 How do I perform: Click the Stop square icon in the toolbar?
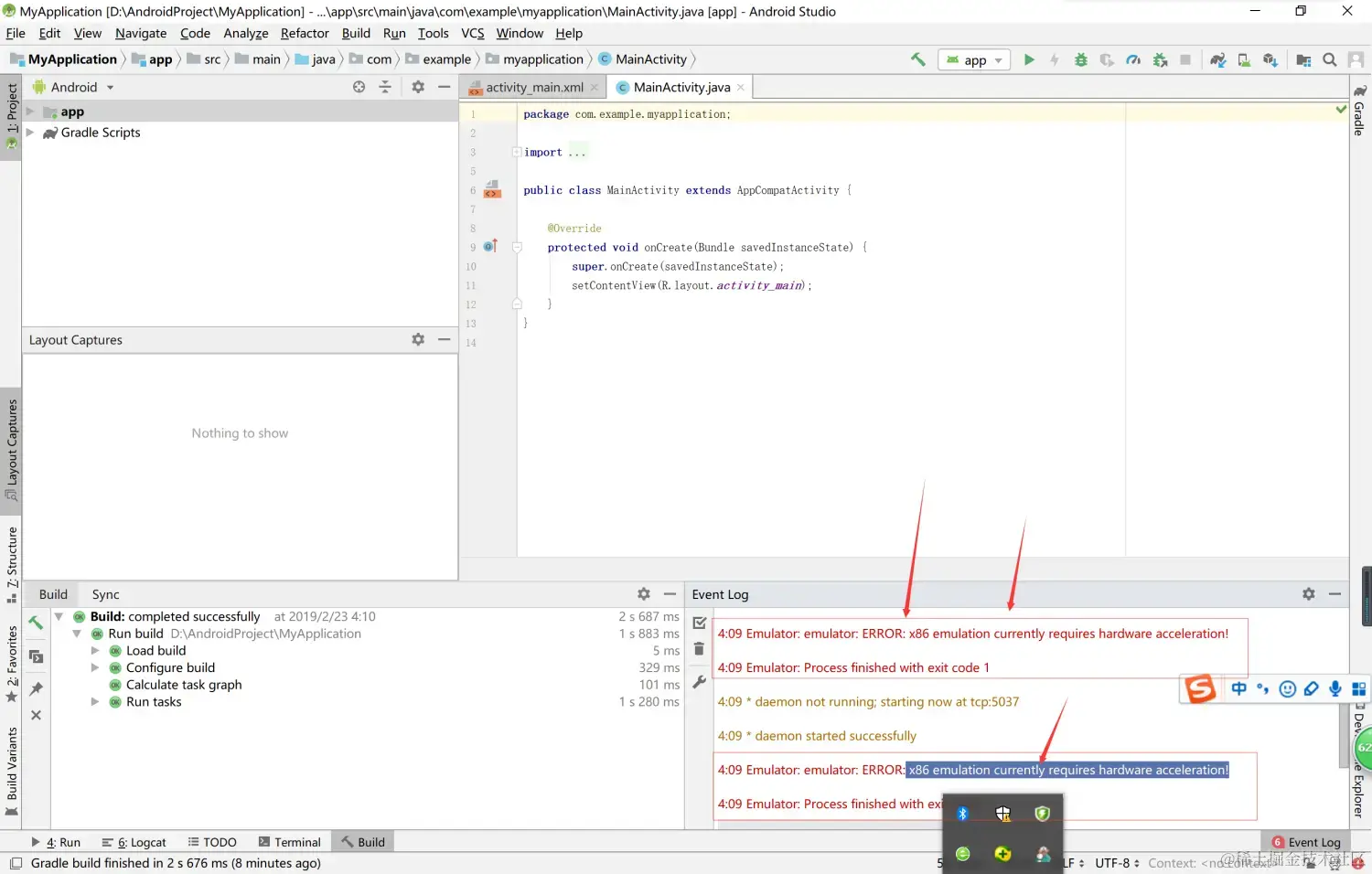(x=1185, y=59)
